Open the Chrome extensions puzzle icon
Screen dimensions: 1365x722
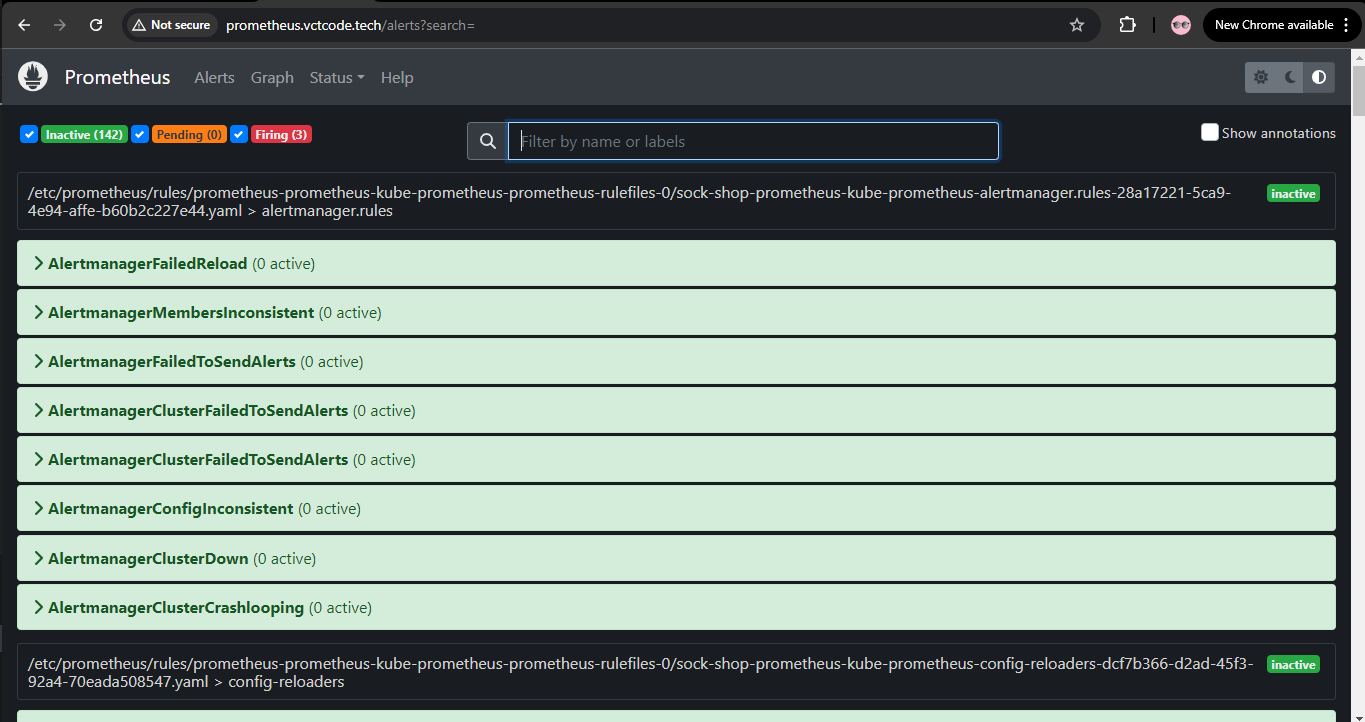[1127, 25]
